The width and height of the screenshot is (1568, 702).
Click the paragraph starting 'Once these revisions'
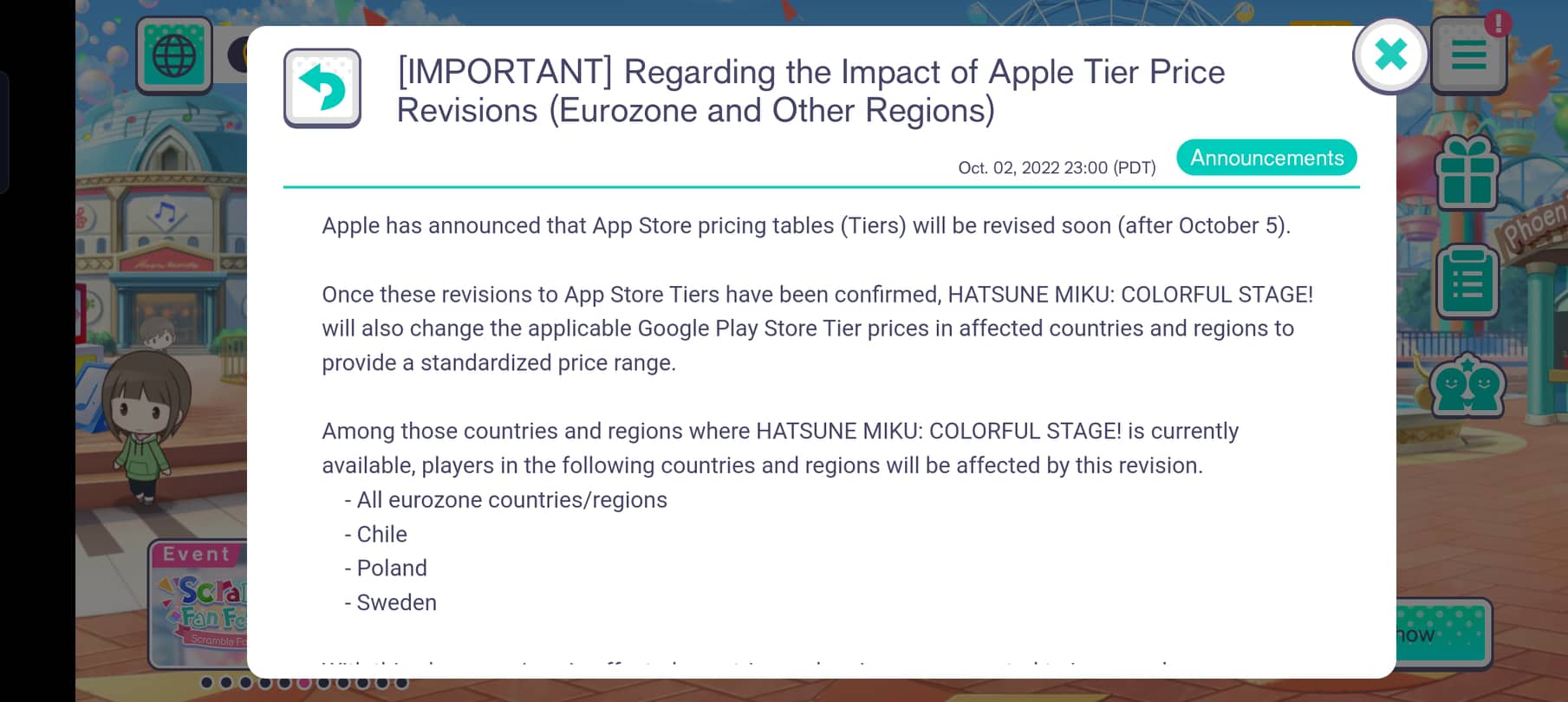pyautogui.click(x=817, y=328)
